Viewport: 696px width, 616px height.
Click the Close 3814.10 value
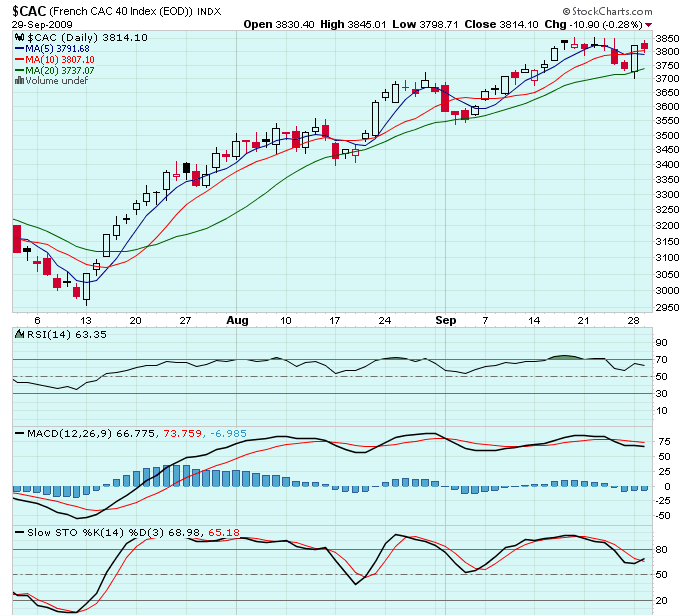click(501, 24)
